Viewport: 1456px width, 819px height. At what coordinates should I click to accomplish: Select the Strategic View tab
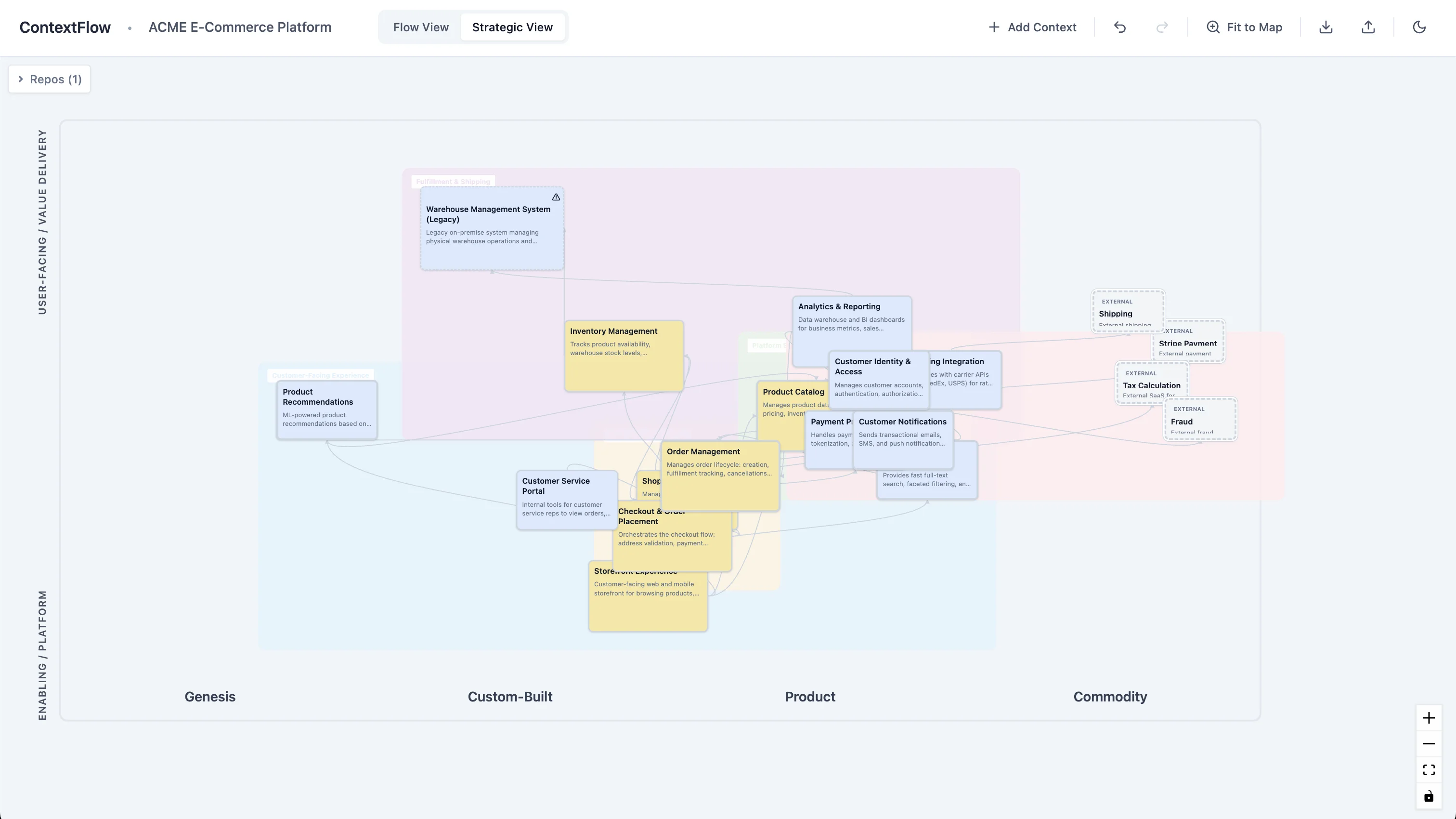512,27
